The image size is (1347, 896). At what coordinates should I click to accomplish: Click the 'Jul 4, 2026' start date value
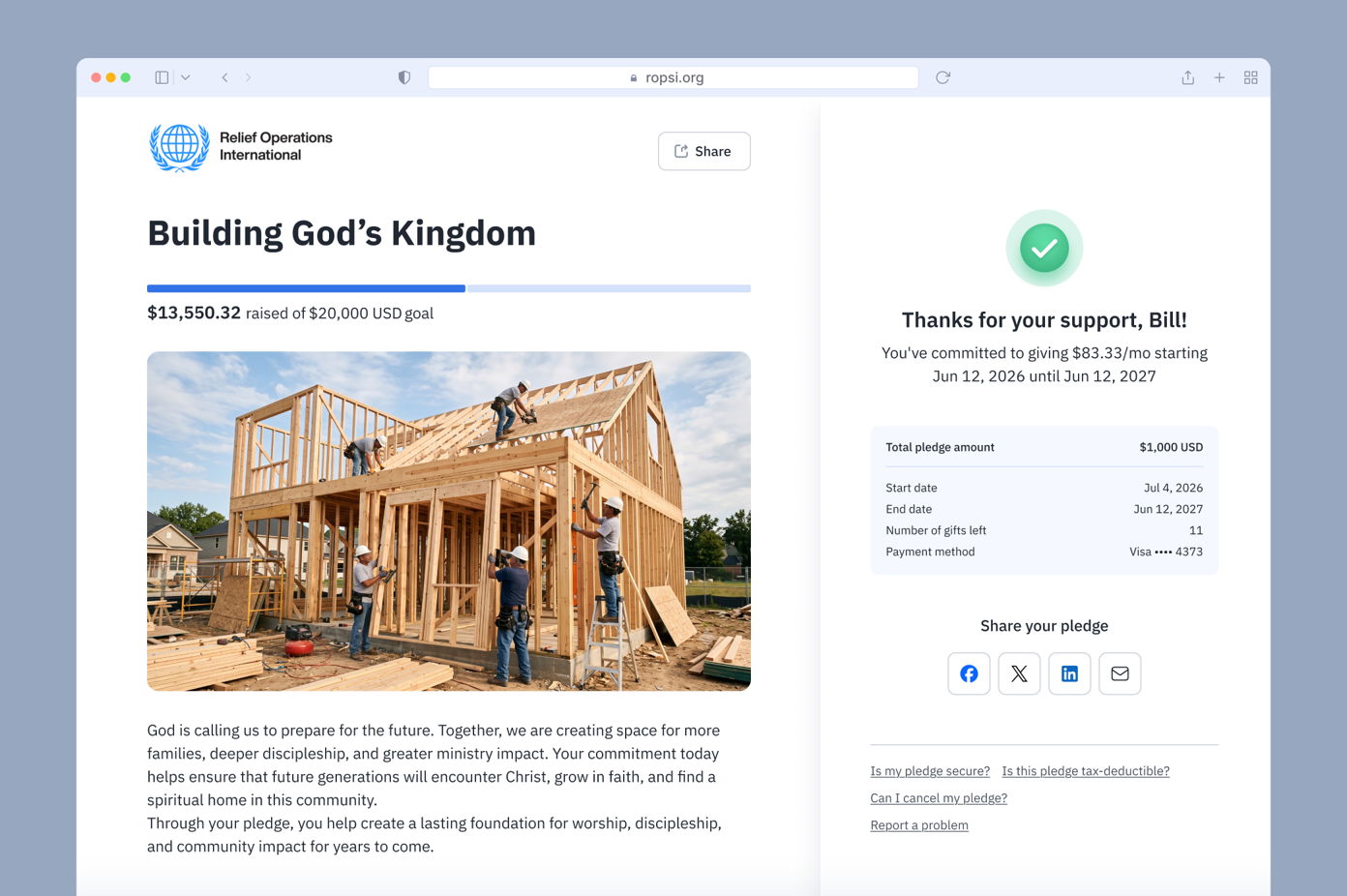click(x=1173, y=488)
